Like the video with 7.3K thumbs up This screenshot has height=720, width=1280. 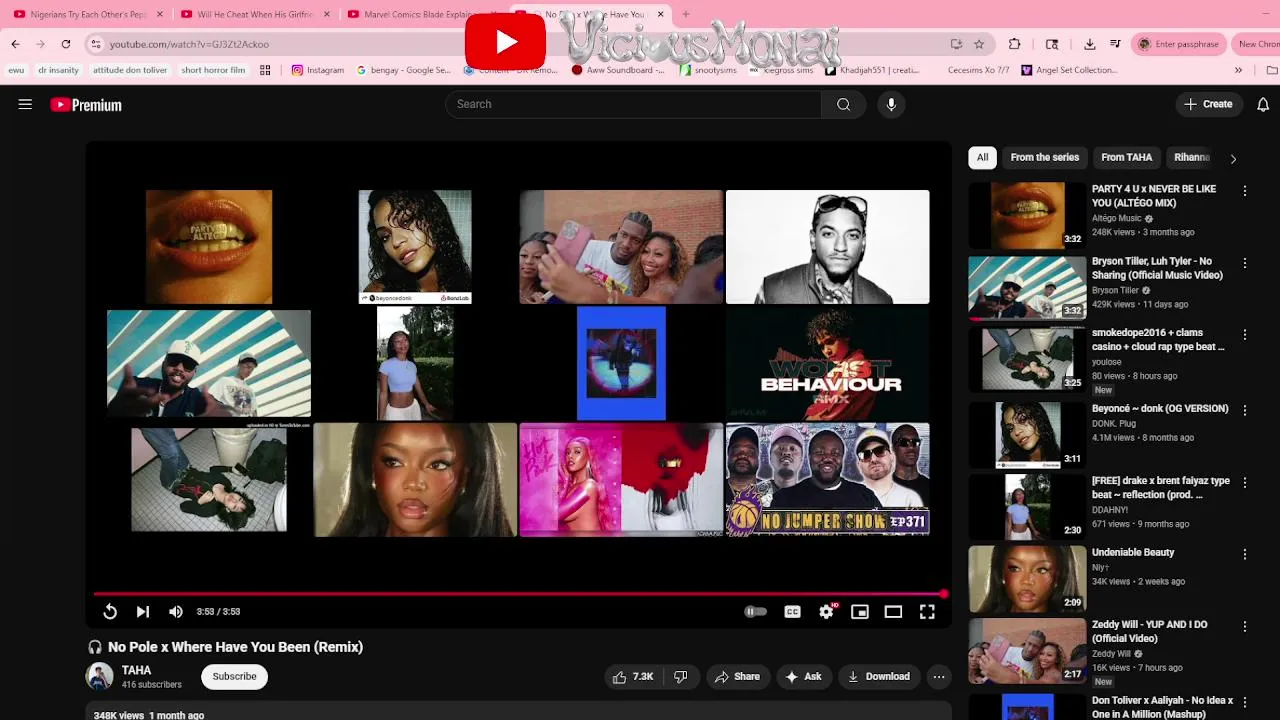(x=632, y=677)
